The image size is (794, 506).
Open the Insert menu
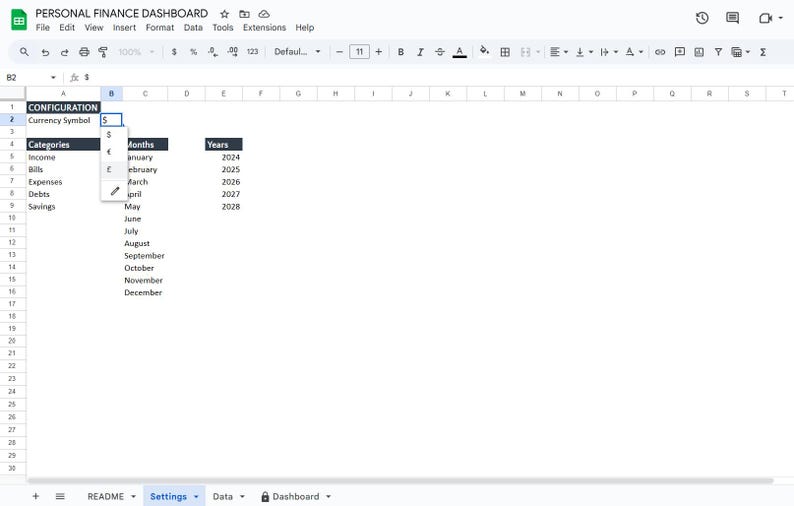[124, 27]
